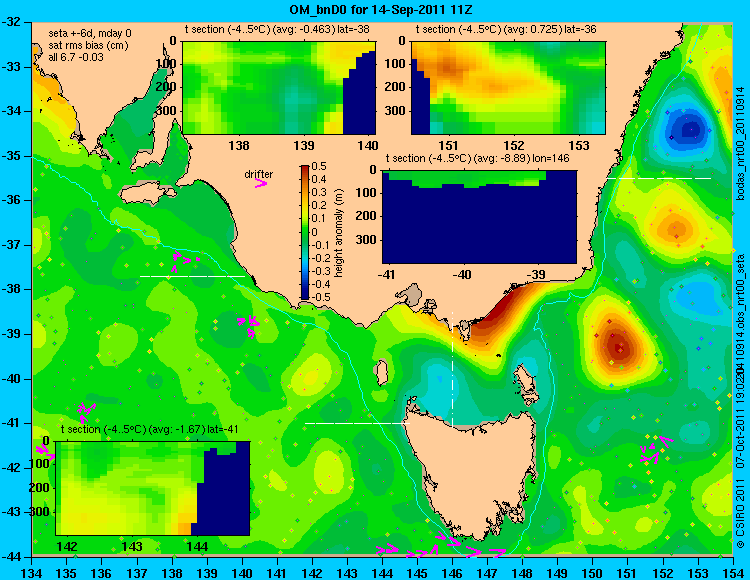This screenshot has height=580, width=750.
Task: Click the lon=146 temperature section plot
Action: click(479, 217)
